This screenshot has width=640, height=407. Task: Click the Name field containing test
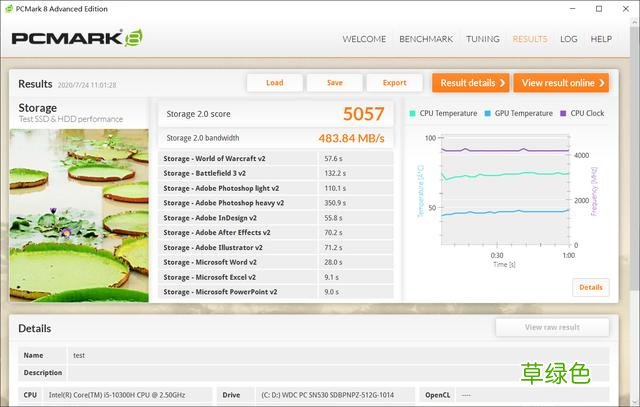coord(338,355)
